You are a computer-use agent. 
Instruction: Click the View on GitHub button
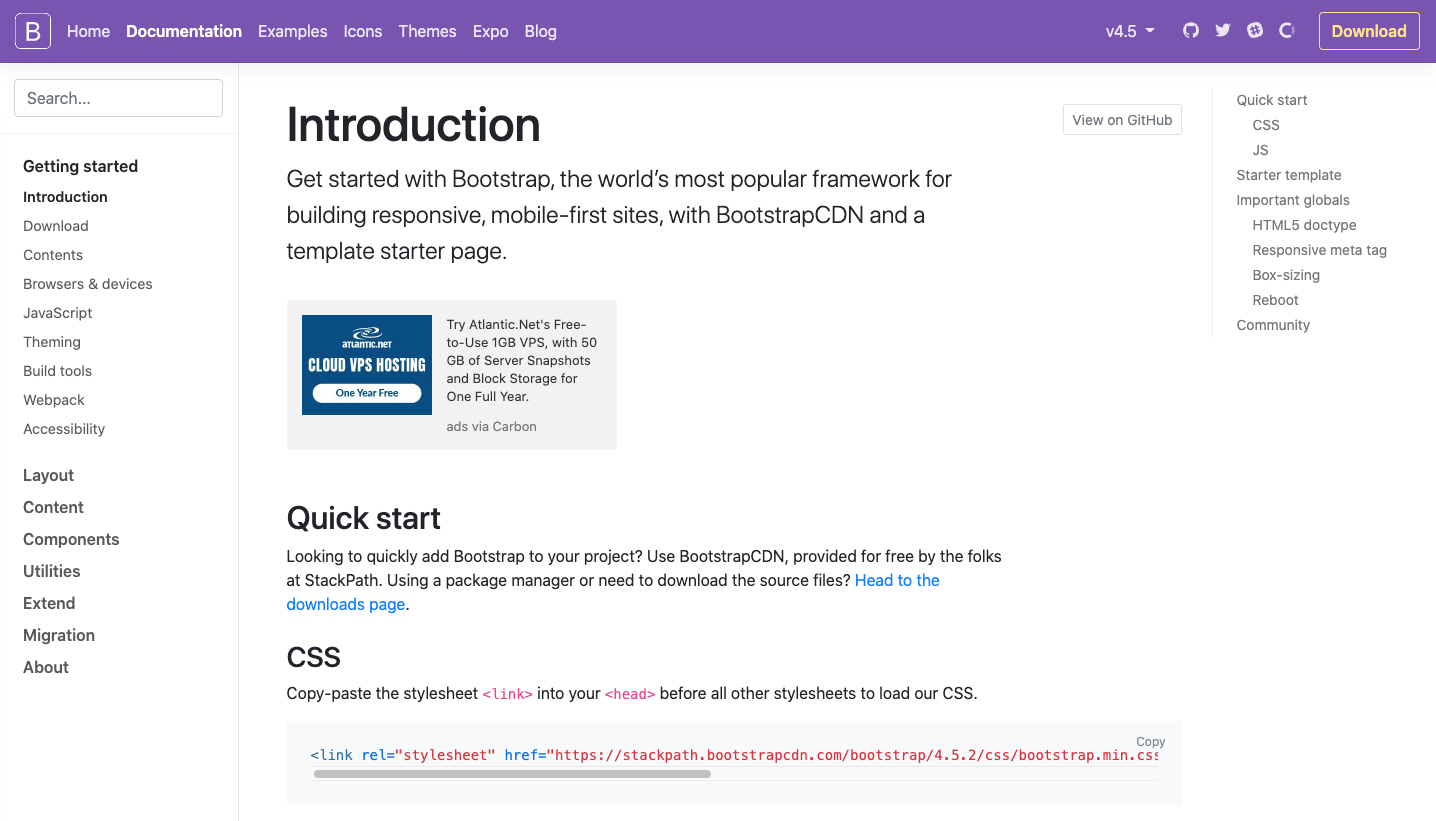pyautogui.click(x=1122, y=120)
